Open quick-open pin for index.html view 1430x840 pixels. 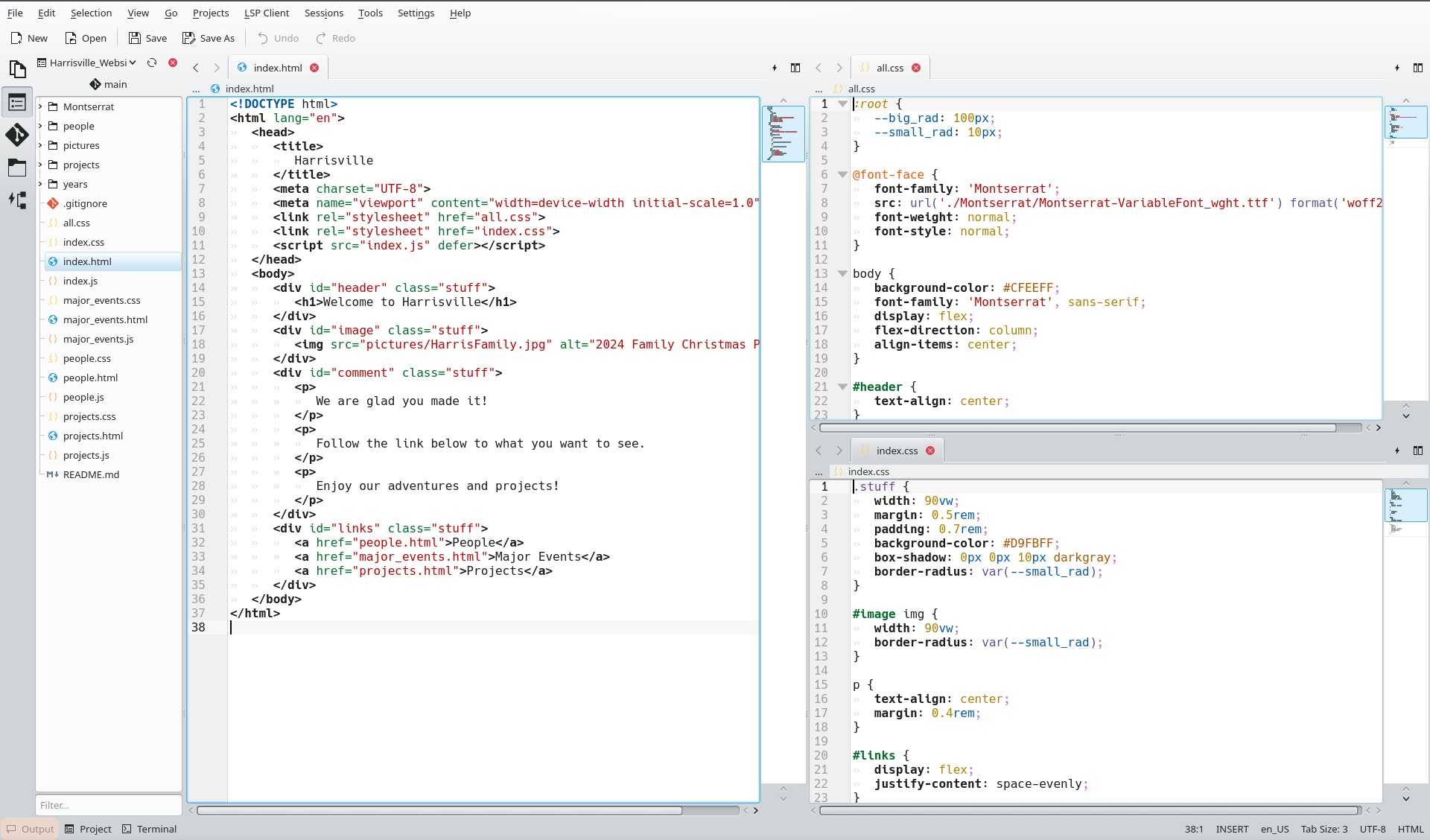(x=775, y=68)
